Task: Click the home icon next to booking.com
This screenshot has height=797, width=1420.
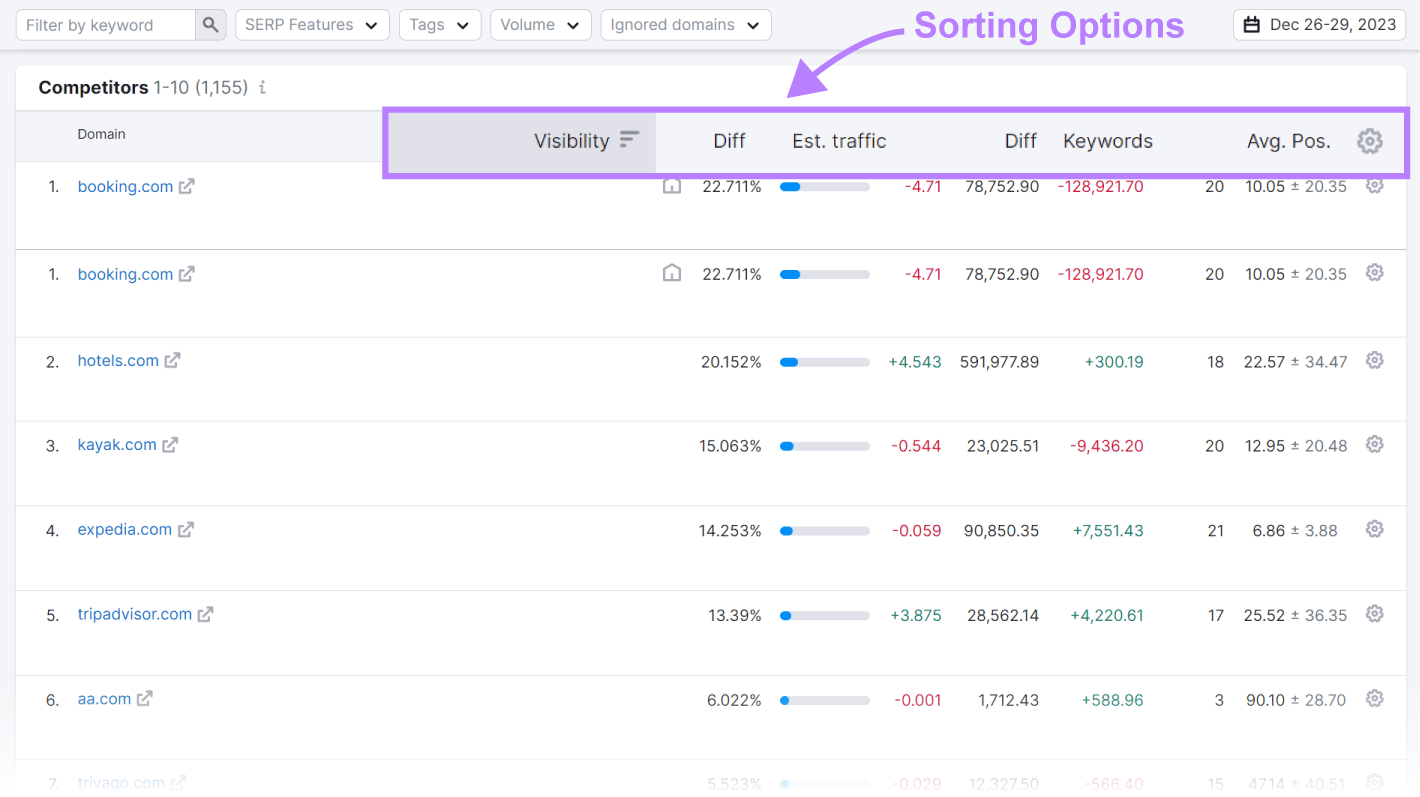Action: point(671,186)
